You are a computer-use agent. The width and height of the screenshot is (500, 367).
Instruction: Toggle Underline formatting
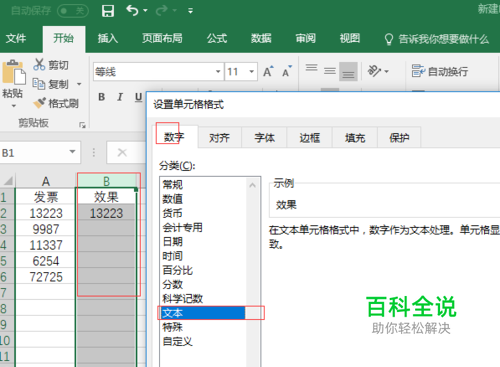pyautogui.click(x=139, y=97)
